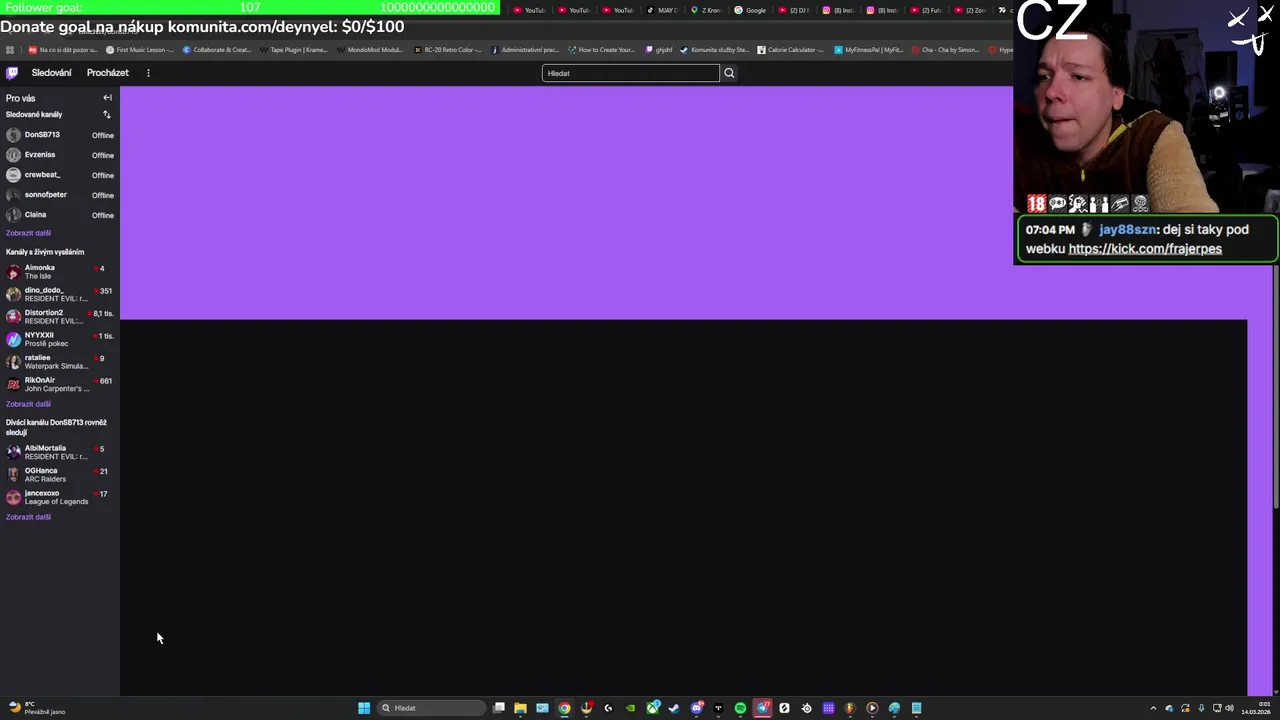Open the RC-20 Retro Color bookmark
Image resolution: width=1280 pixels, height=720 pixels.
[x=448, y=50]
